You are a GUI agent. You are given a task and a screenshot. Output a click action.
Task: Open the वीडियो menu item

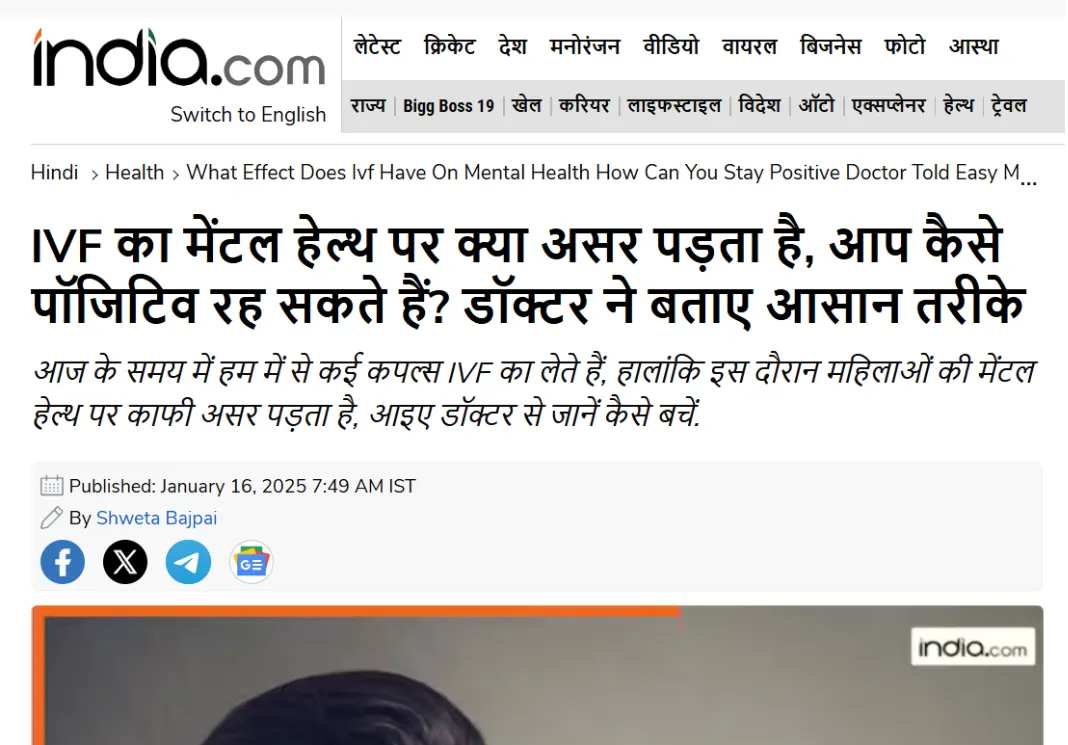click(671, 46)
